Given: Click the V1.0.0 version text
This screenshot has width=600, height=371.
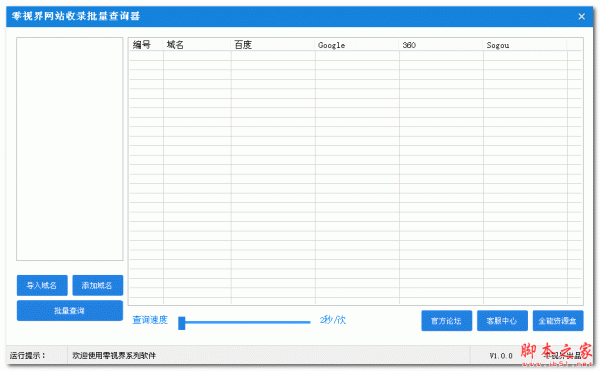Looking at the screenshot, I should coord(501,356).
